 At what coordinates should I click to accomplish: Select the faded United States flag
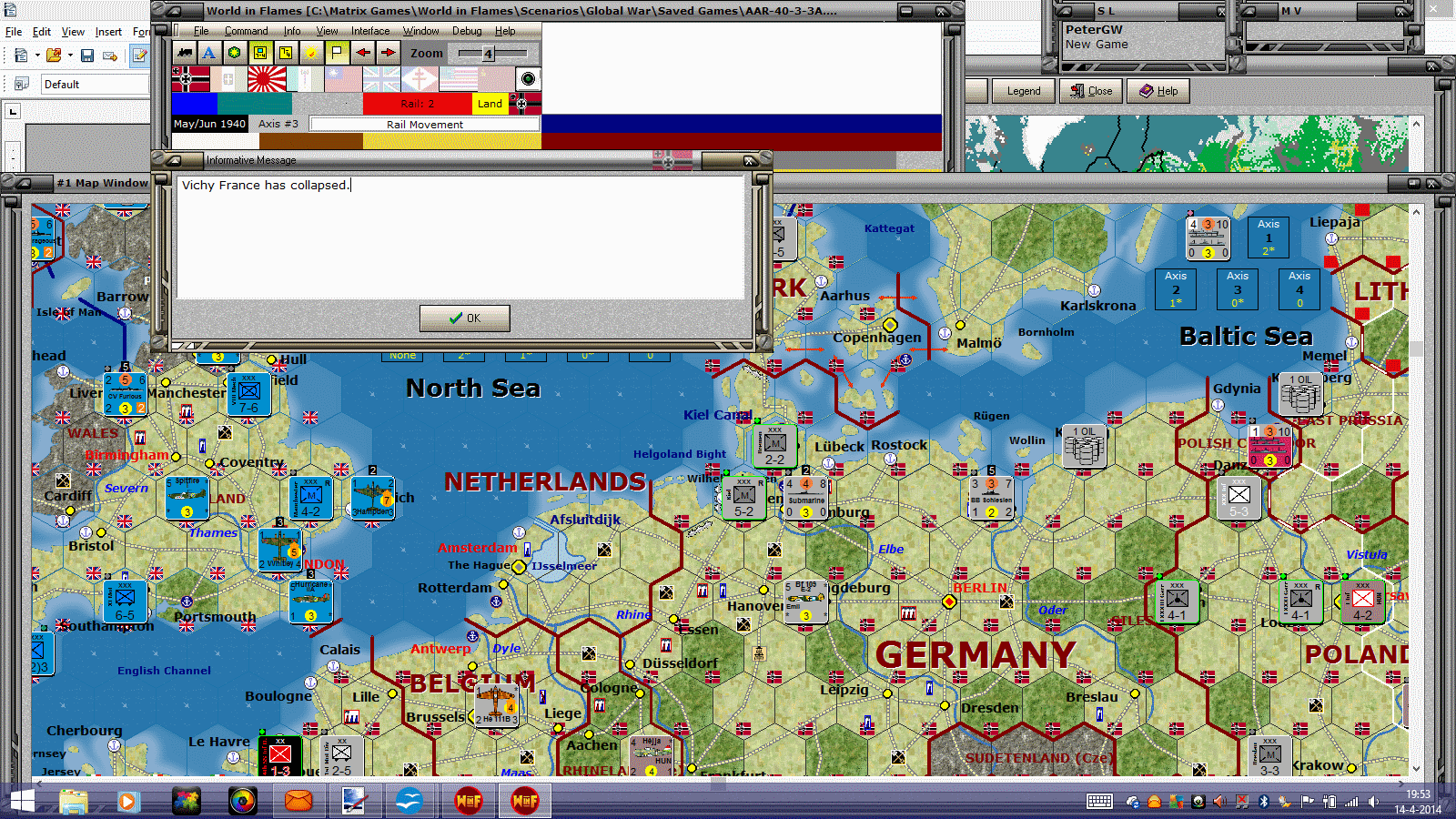pyautogui.click(x=458, y=79)
